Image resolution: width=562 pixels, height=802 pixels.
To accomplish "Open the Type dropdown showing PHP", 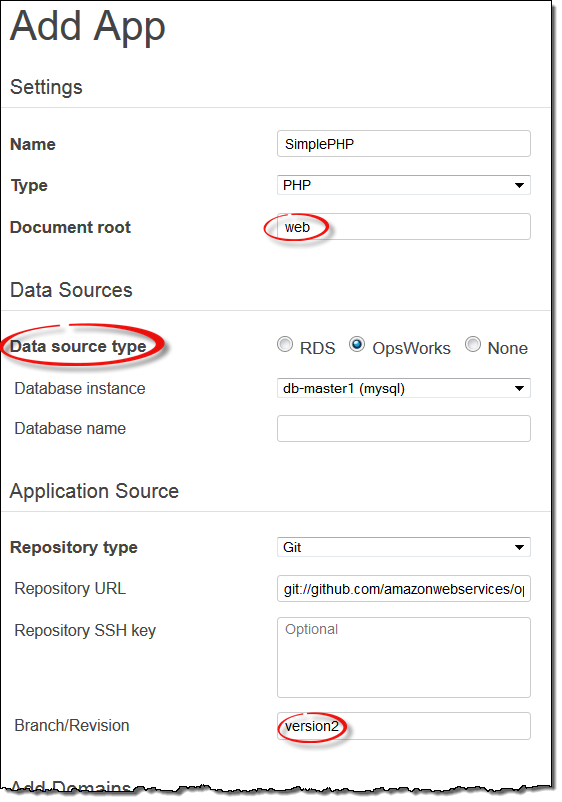I will tap(403, 185).
